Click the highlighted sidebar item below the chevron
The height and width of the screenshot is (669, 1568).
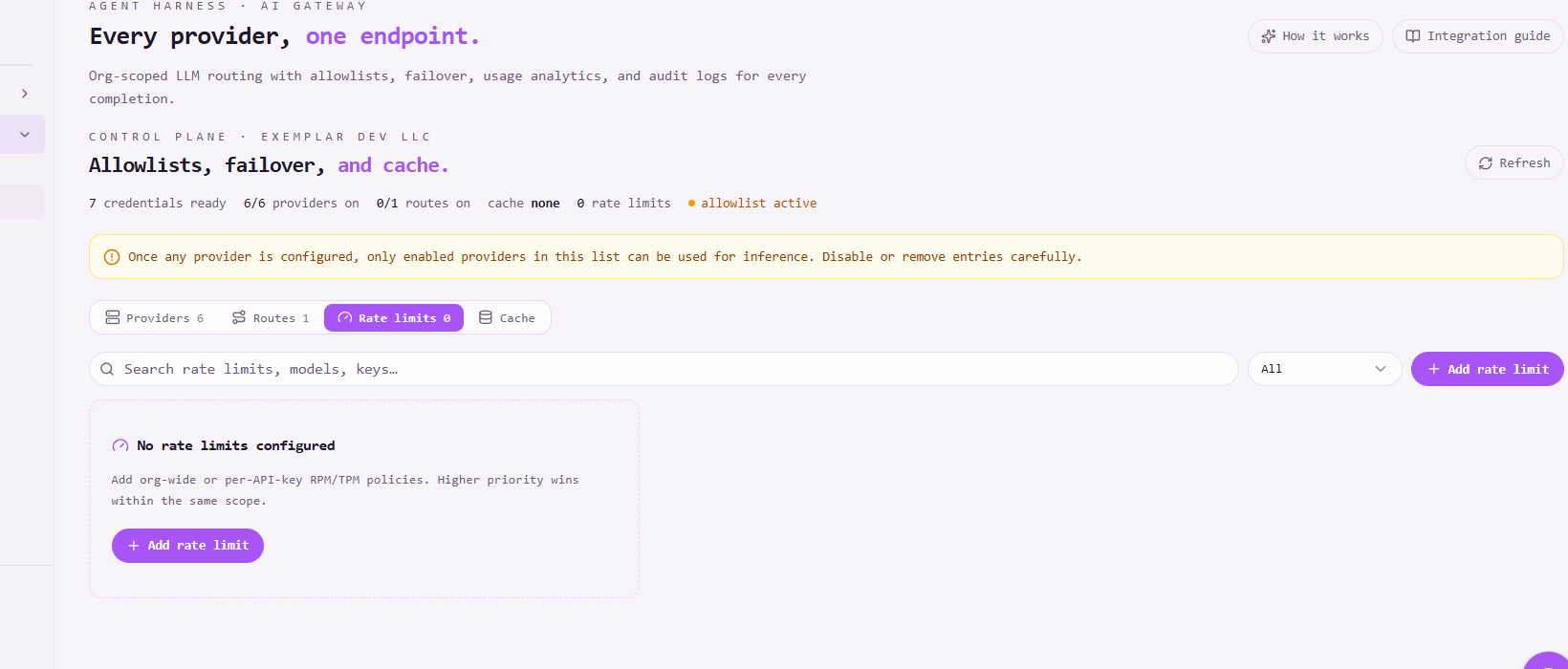pyautogui.click(x=22, y=202)
